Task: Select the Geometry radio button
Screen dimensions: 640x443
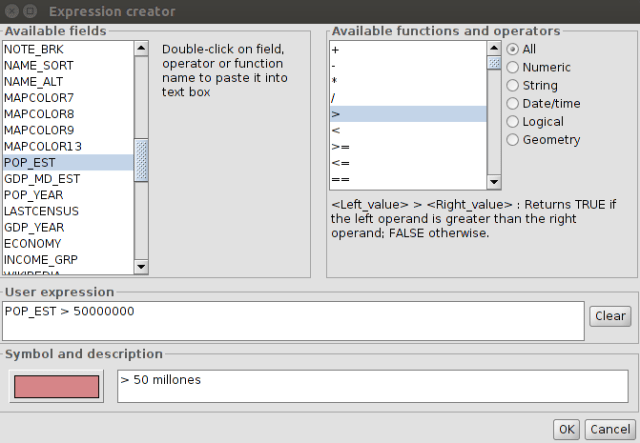Action: [514, 139]
